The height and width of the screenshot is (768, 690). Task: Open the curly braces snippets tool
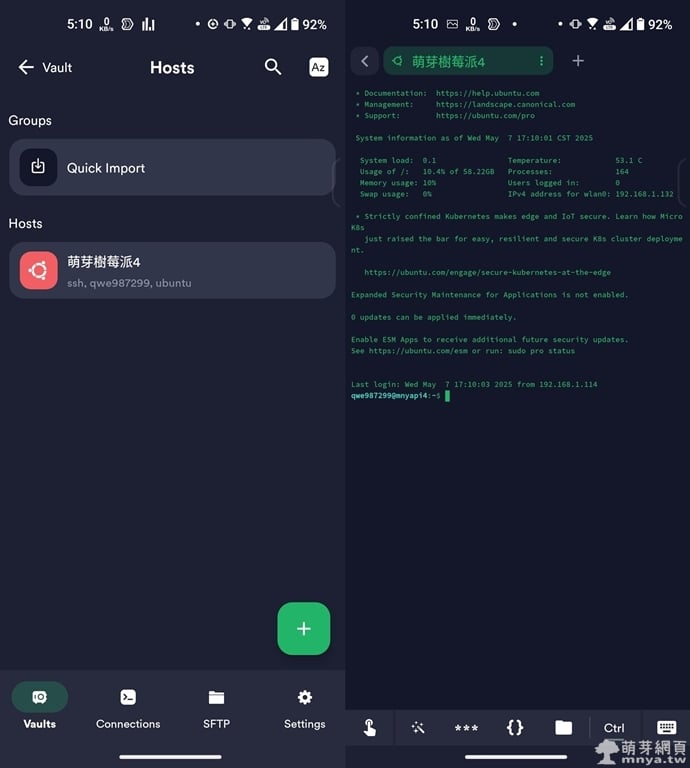coord(515,728)
